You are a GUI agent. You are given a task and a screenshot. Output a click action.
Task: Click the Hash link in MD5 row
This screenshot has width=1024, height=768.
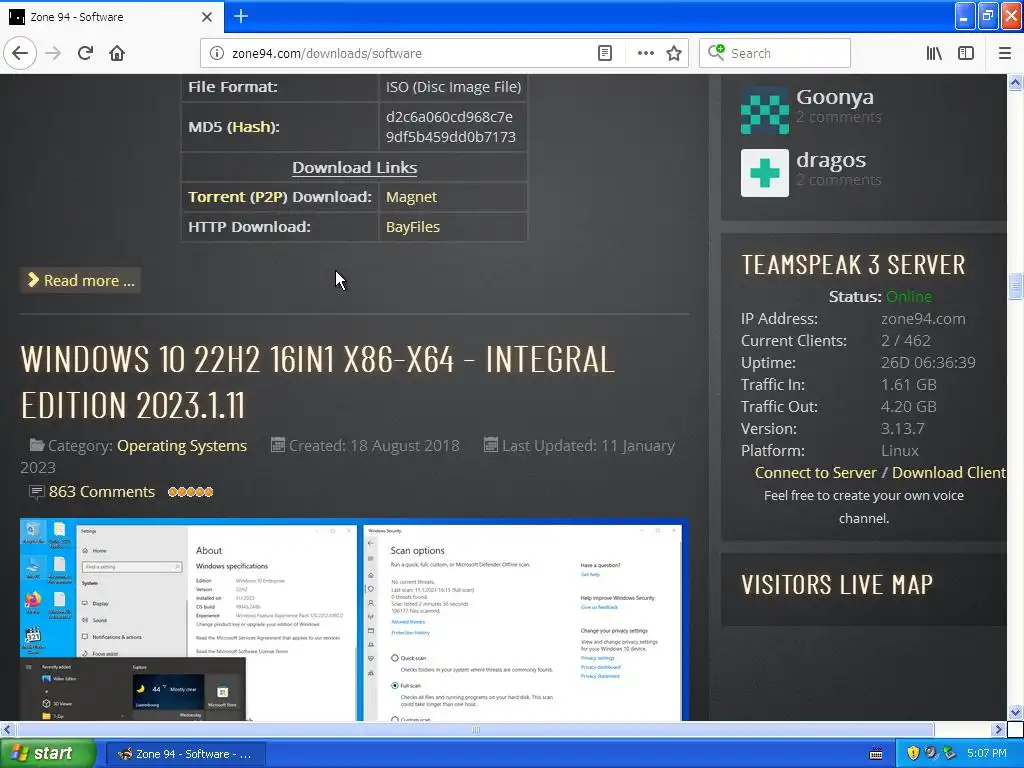pos(251,127)
